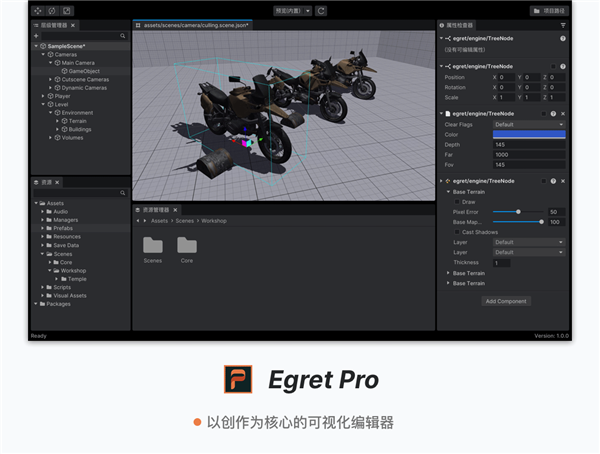Image resolution: width=600 pixels, height=454 pixels.
Task: Select the scale transform tool in top toolbar
Action: point(67,11)
